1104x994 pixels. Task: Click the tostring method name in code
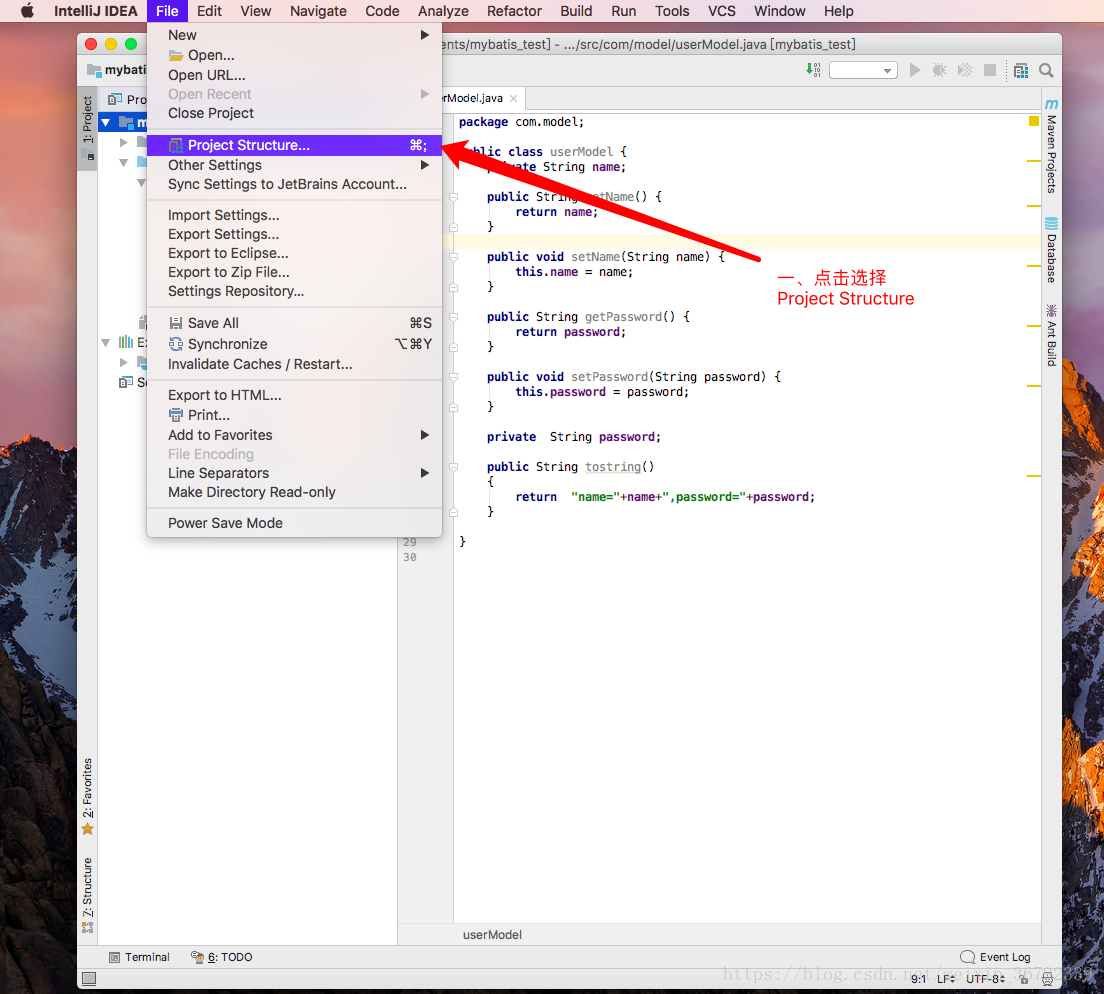coord(613,467)
